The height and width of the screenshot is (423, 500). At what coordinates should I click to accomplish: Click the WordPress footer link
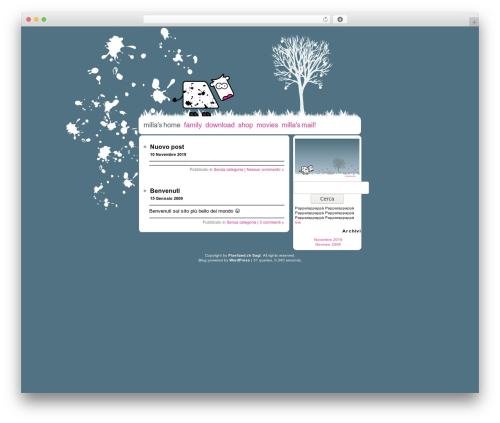239,260
